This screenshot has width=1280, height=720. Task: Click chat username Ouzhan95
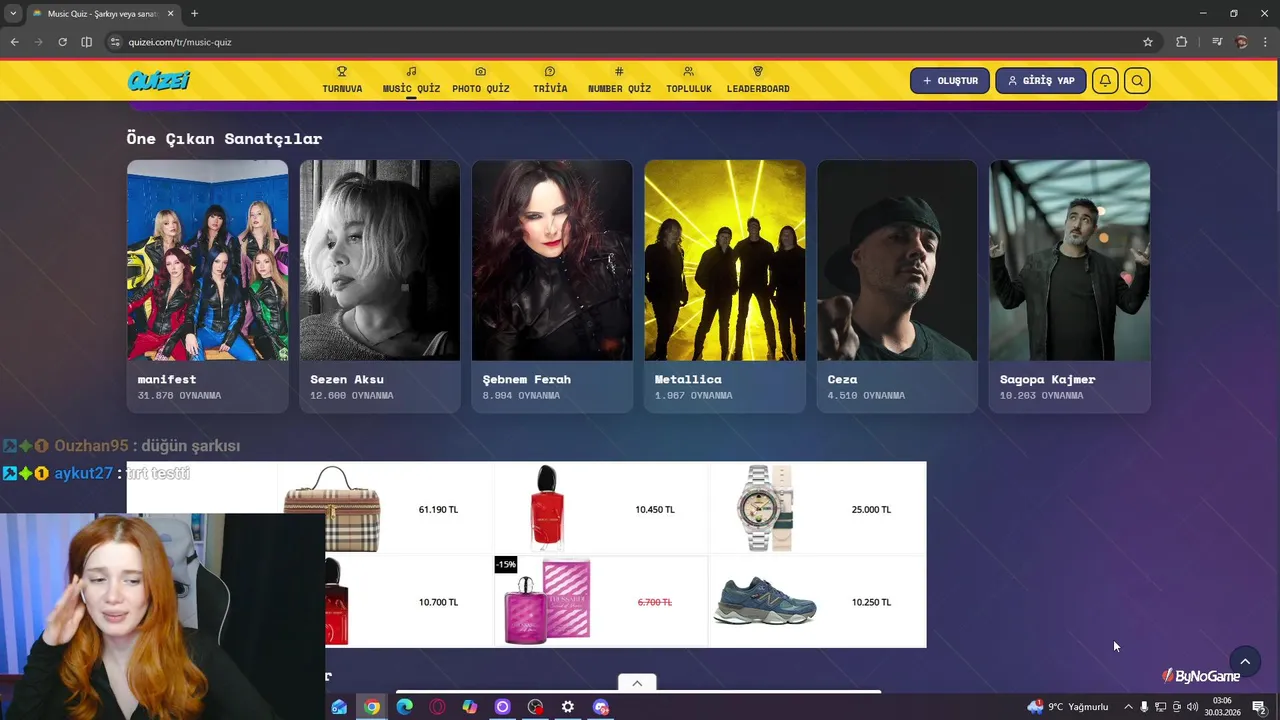coord(91,446)
